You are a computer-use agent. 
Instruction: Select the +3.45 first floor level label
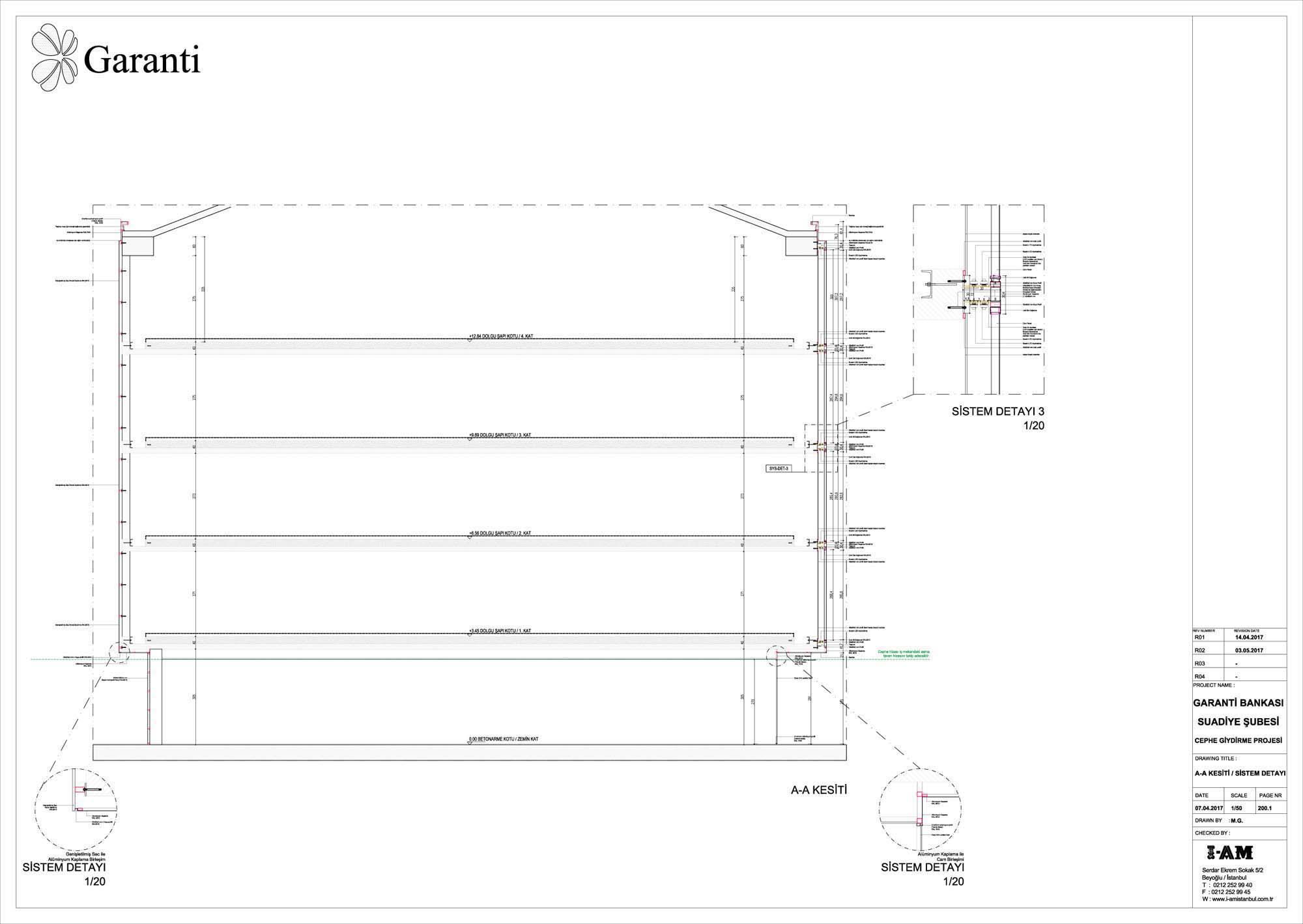[x=500, y=631]
